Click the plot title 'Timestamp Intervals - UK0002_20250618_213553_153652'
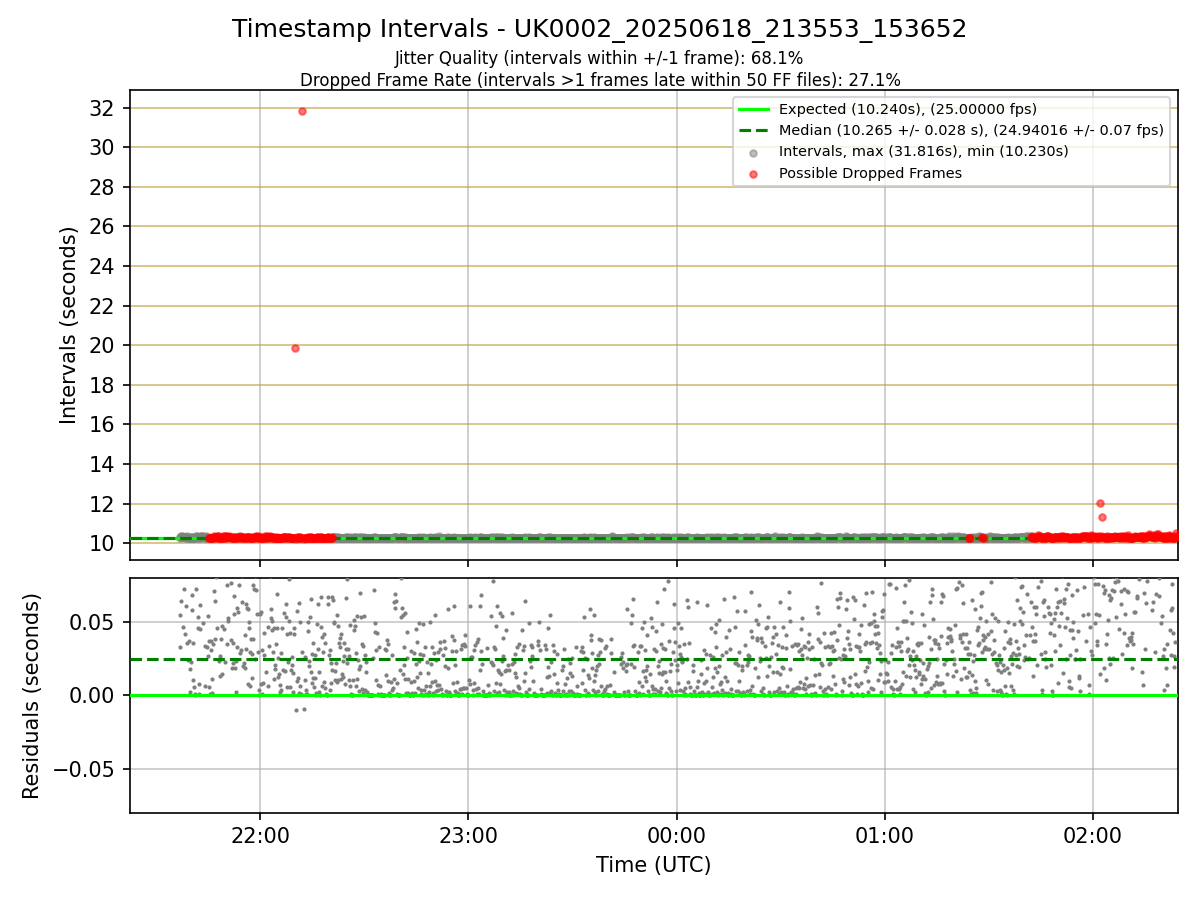The width and height of the screenshot is (1200, 900). click(x=599, y=29)
